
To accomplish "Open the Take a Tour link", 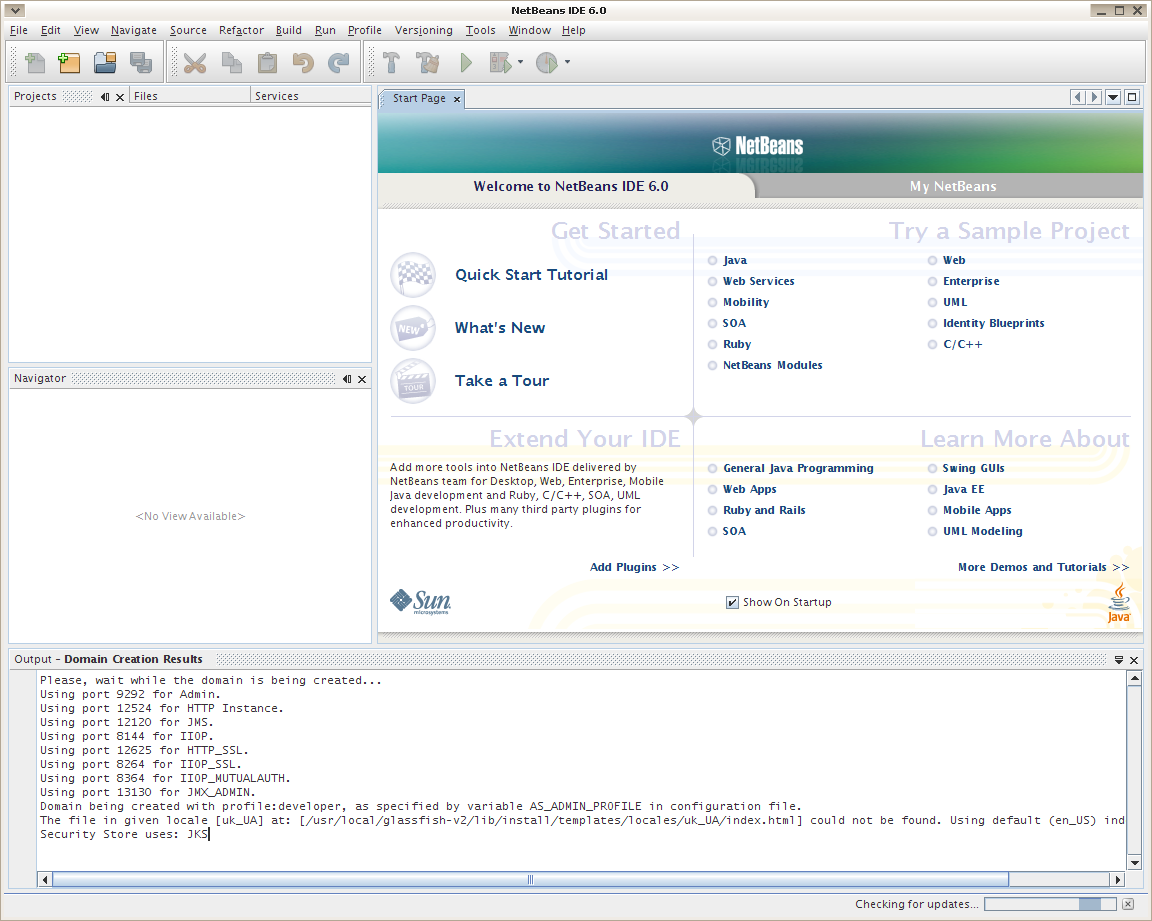I will click(502, 380).
